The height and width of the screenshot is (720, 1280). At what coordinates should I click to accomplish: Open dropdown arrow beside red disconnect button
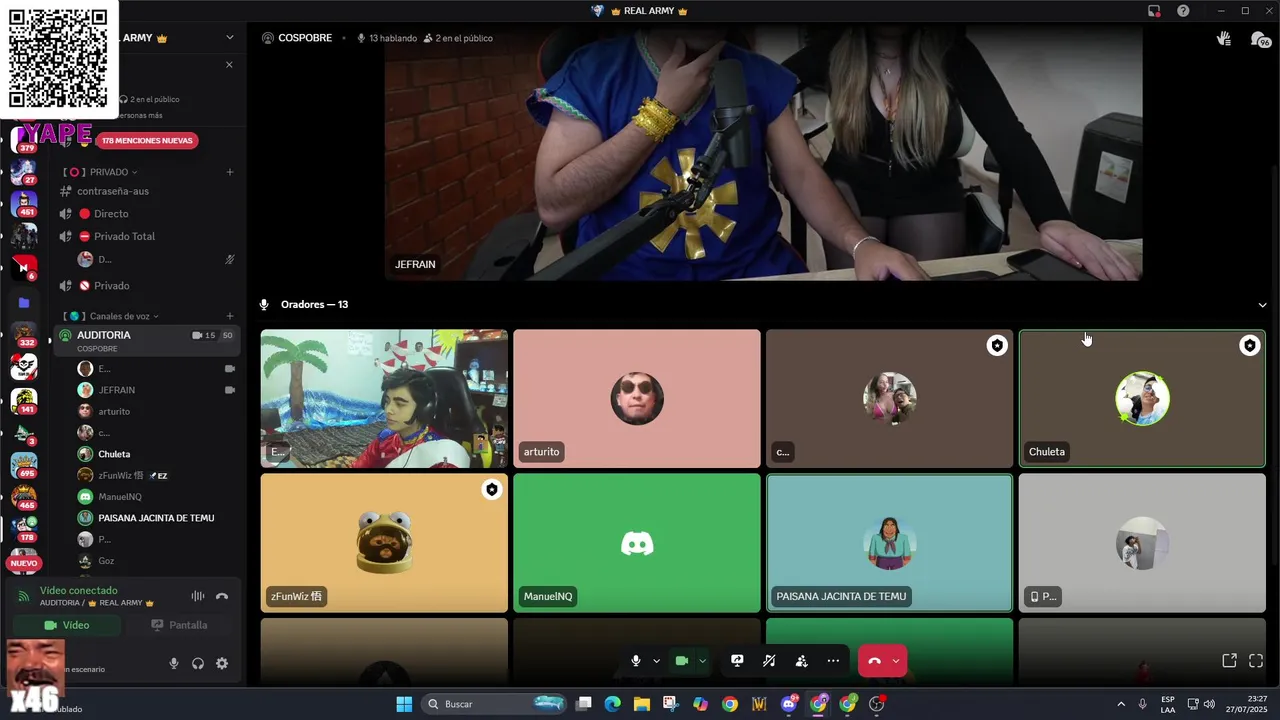coord(896,661)
